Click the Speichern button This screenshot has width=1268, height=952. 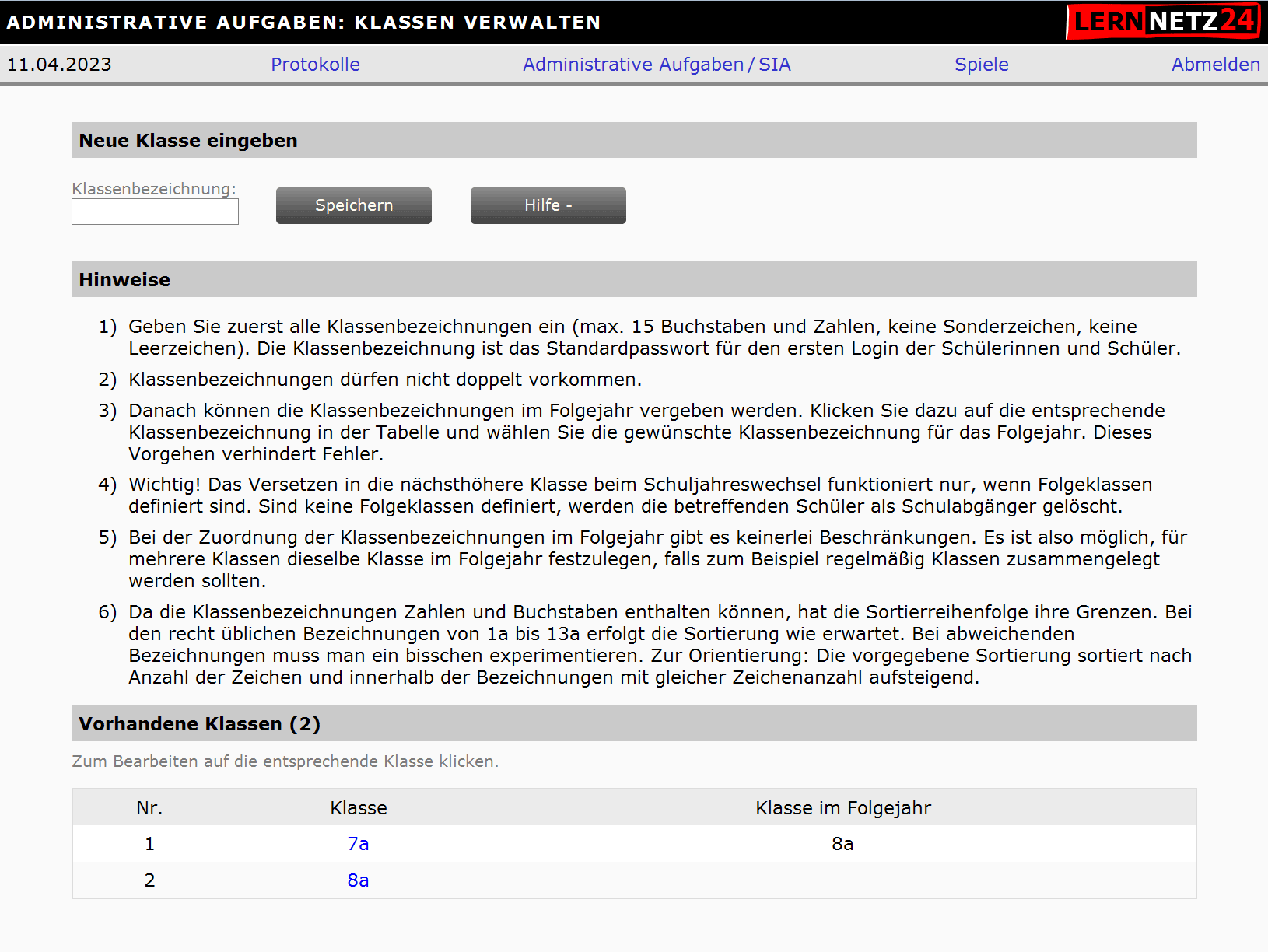(x=354, y=205)
